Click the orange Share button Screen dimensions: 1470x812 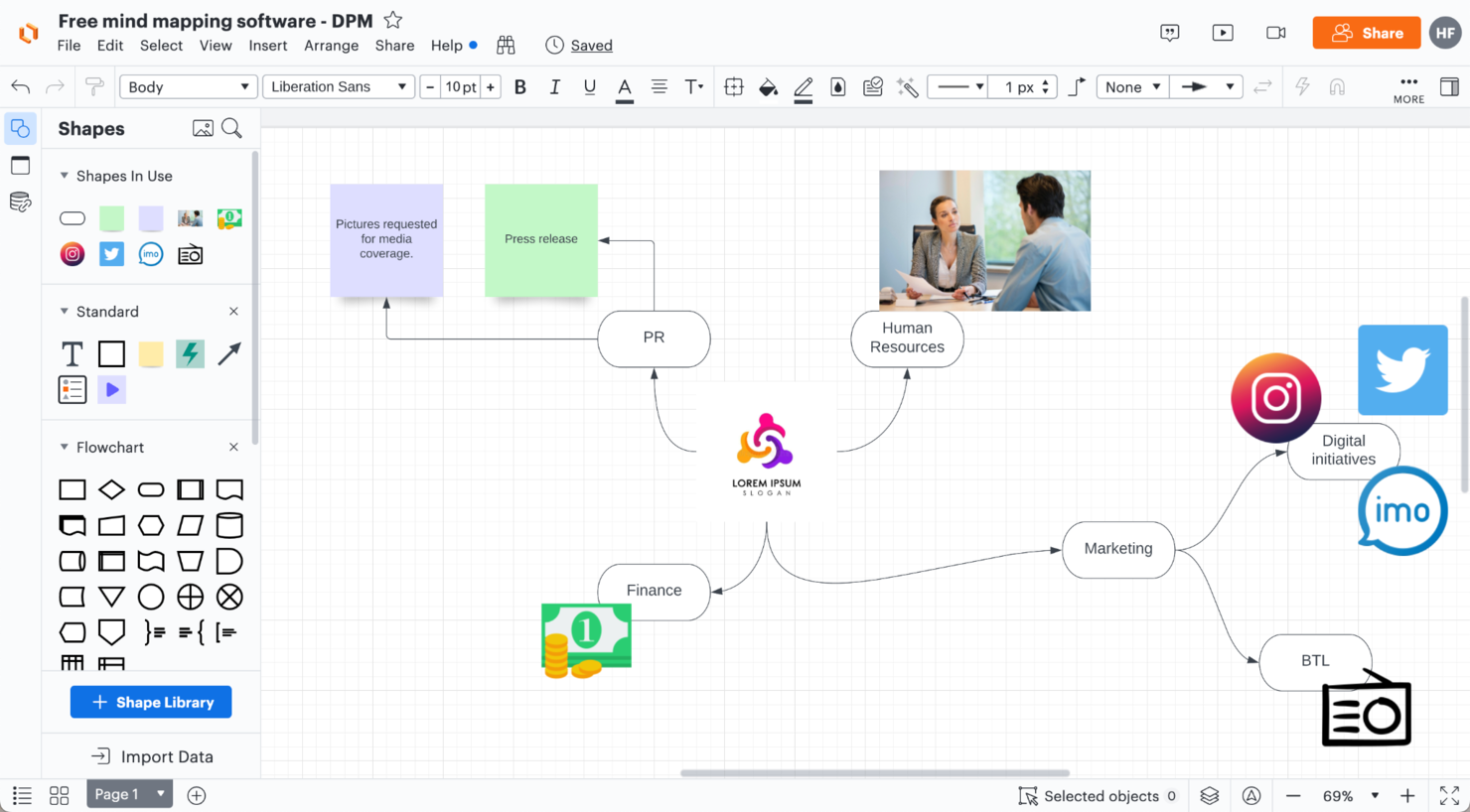point(1366,33)
